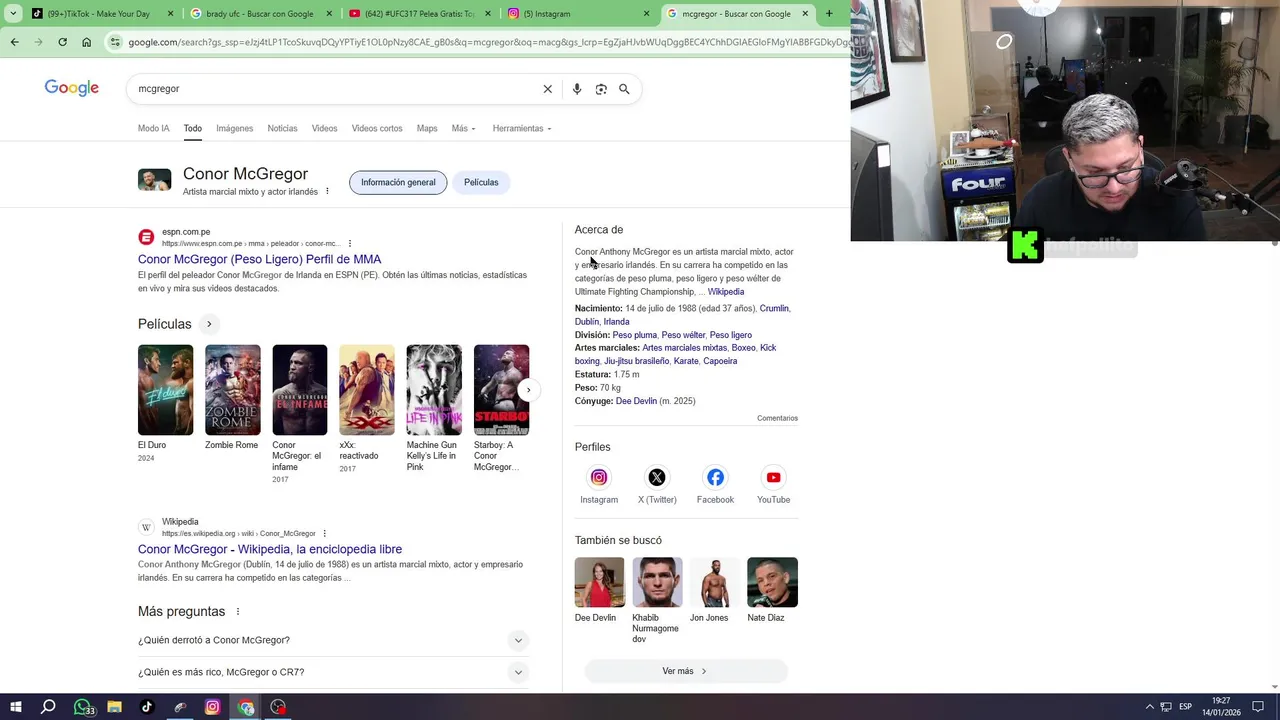Select the Noticias search tab
The image size is (1280, 720).
pyautogui.click(x=282, y=128)
